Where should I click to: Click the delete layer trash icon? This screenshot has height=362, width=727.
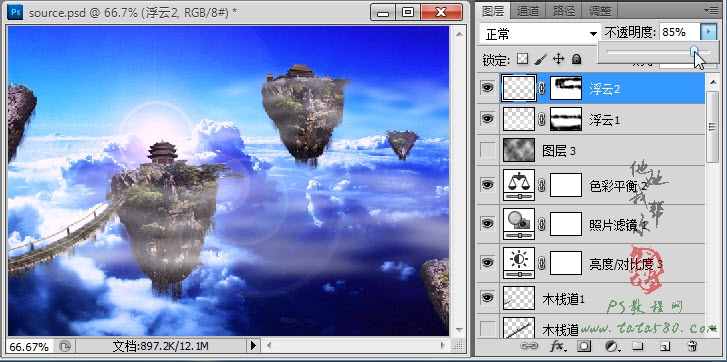point(693,346)
